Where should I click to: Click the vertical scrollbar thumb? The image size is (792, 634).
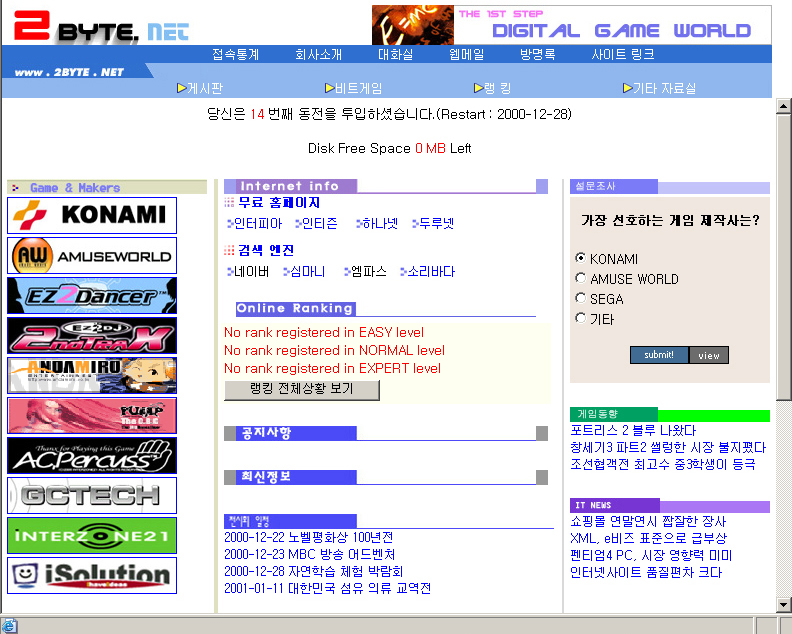[783, 257]
